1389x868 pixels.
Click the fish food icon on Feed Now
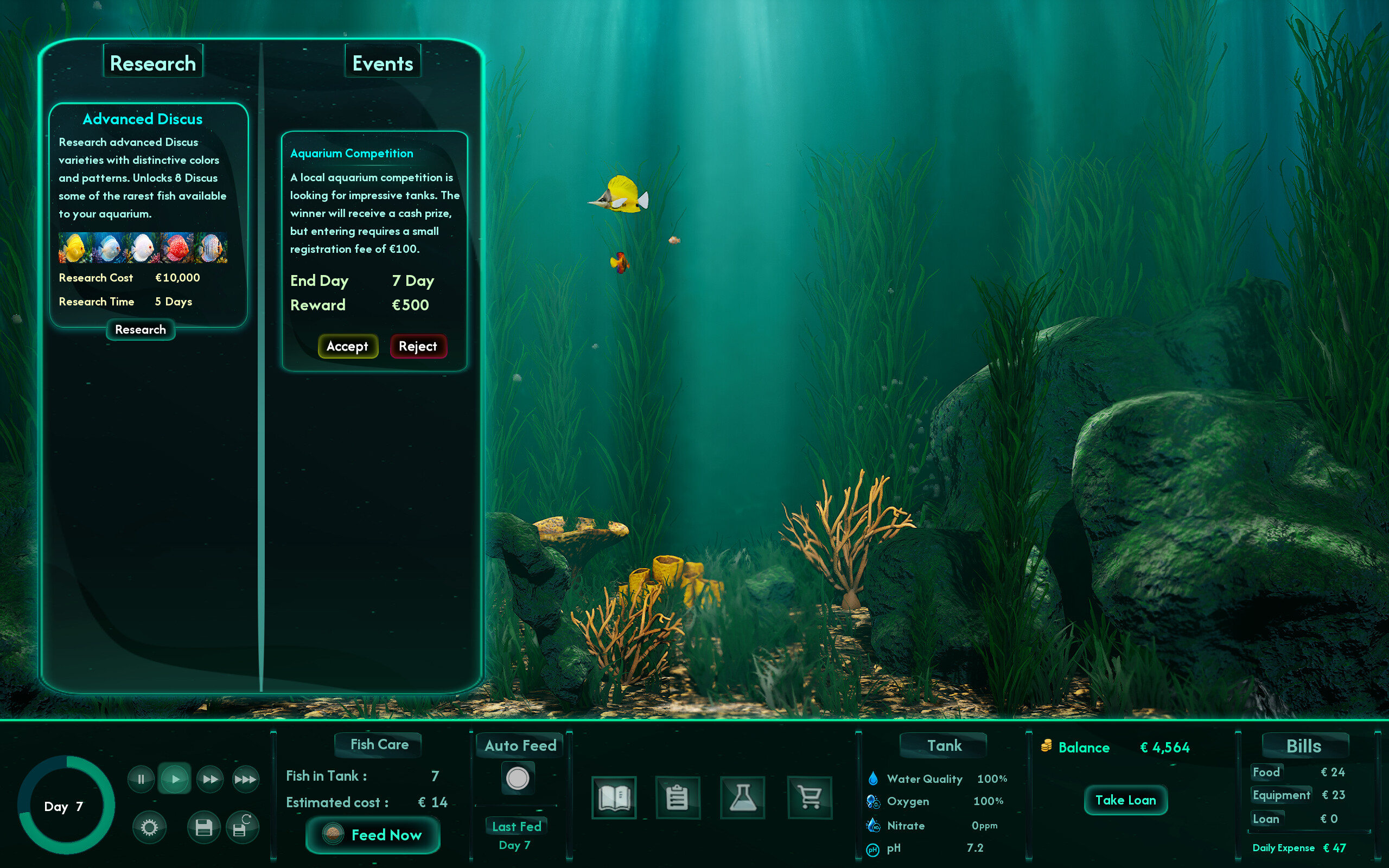pyautogui.click(x=333, y=834)
